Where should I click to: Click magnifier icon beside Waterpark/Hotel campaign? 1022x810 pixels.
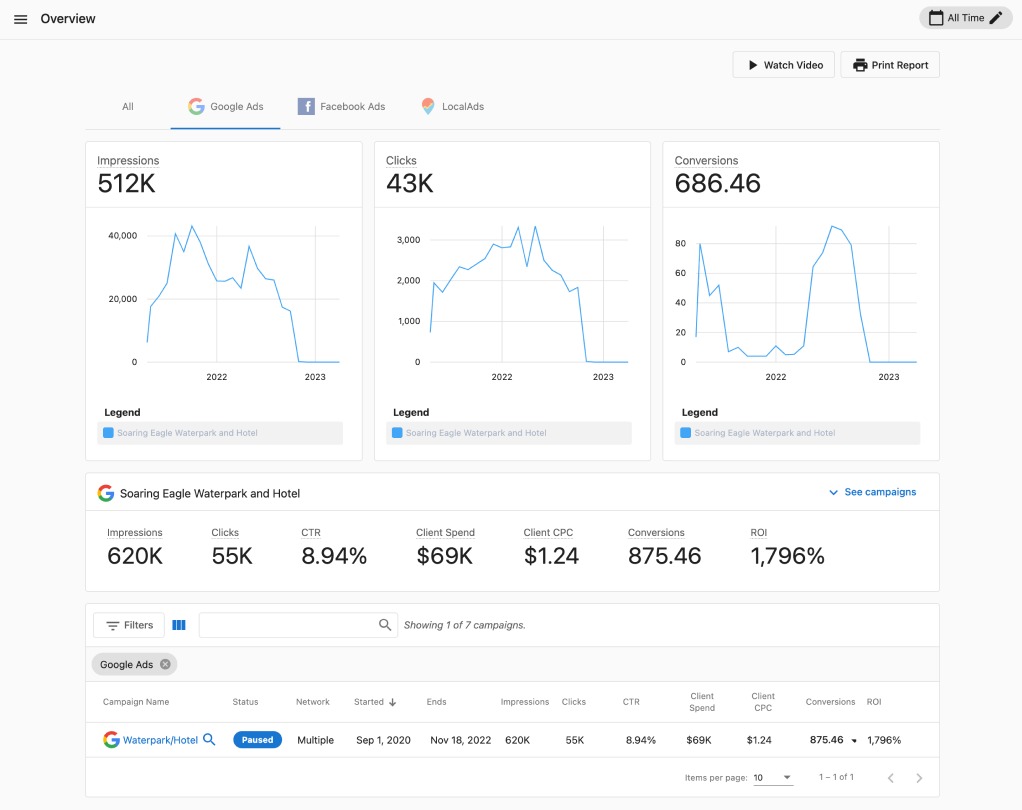click(209, 740)
